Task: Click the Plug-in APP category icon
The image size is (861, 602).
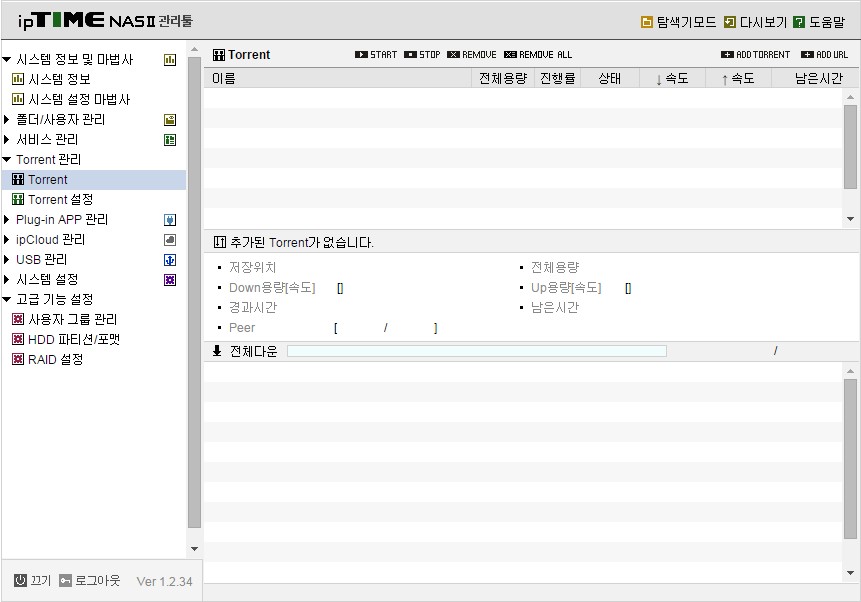Action: [170, 220]
